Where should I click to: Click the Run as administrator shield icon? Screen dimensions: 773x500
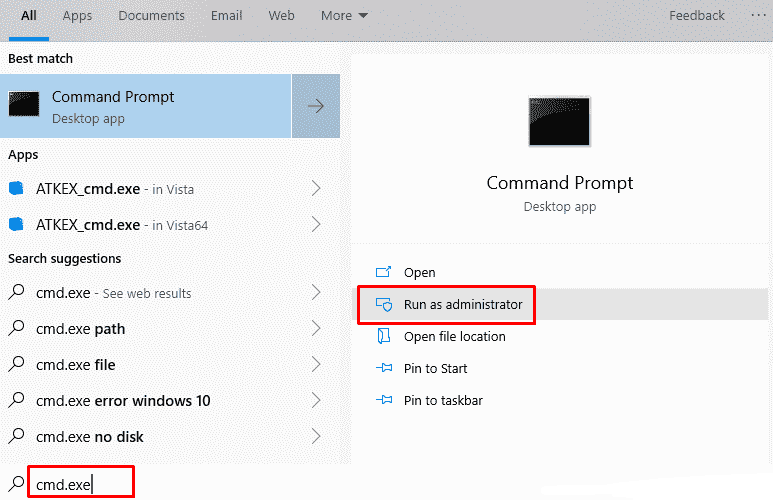(382, 304)
